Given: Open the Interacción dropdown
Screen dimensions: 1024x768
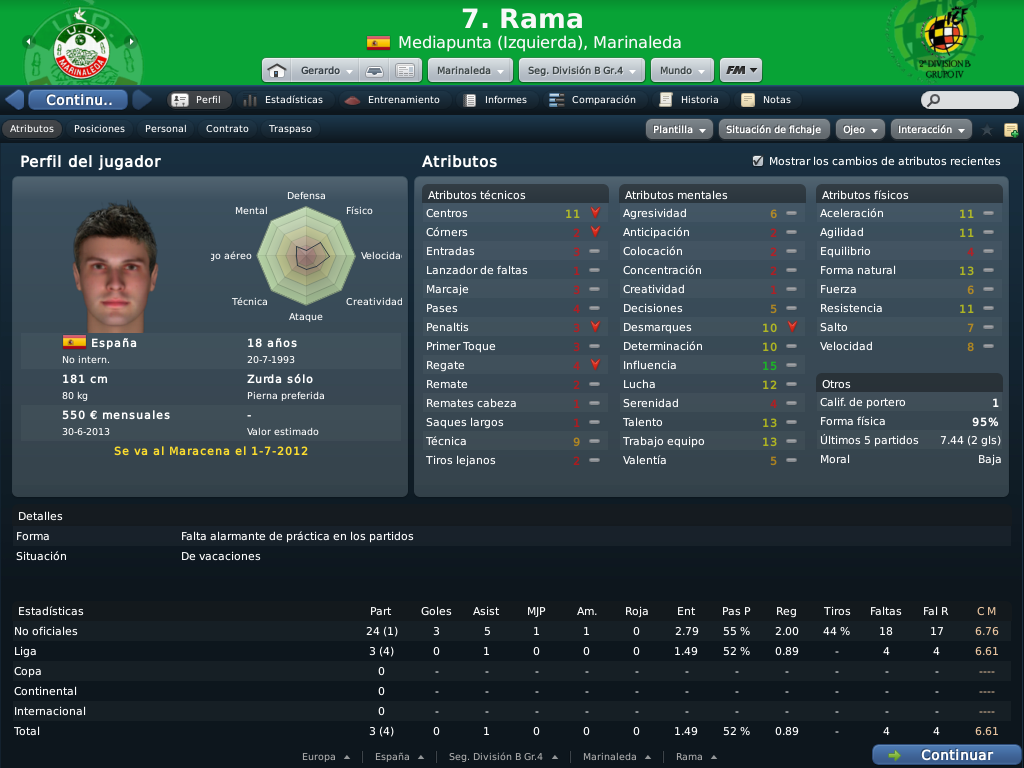Looking at the screenshot, I should pyautogui.click(x=931, y=129).
